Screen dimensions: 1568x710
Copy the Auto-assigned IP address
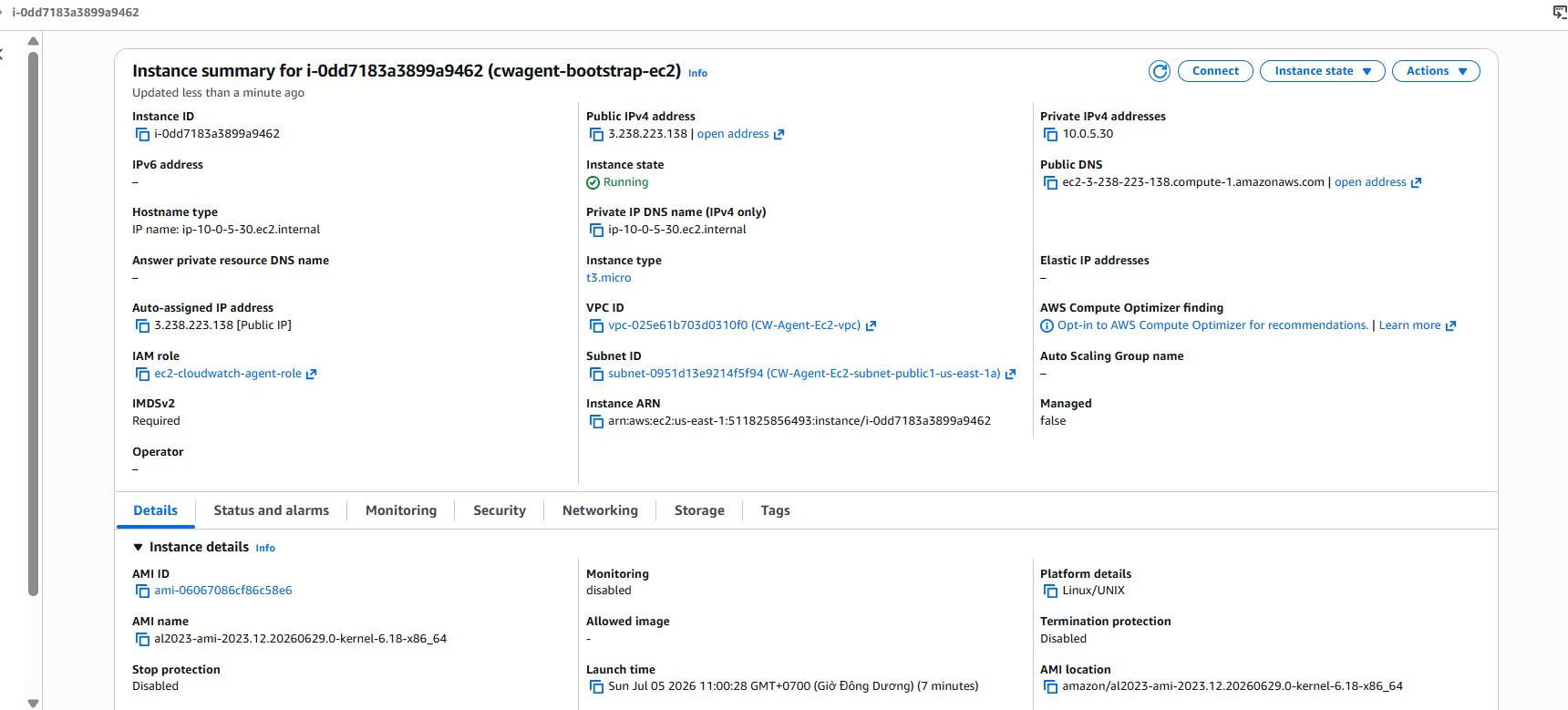(142, 325)
